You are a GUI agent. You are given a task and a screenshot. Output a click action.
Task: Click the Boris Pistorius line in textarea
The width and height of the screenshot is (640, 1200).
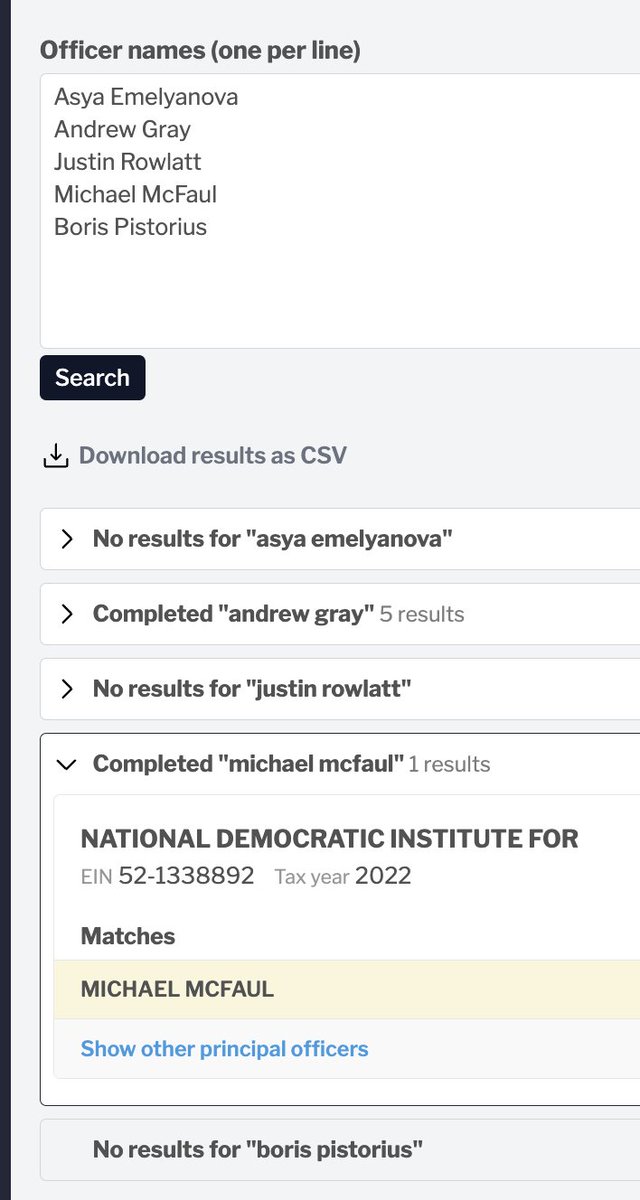point(130,227)
